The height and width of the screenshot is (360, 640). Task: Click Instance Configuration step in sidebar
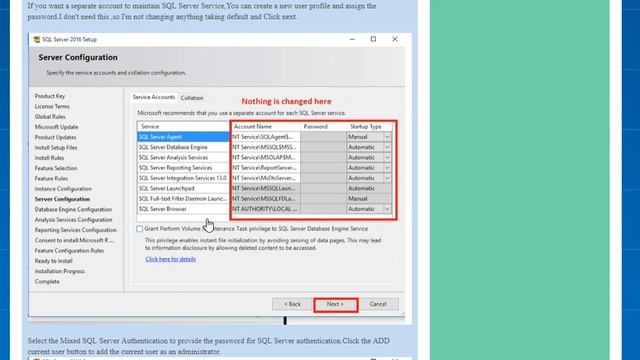63,189
